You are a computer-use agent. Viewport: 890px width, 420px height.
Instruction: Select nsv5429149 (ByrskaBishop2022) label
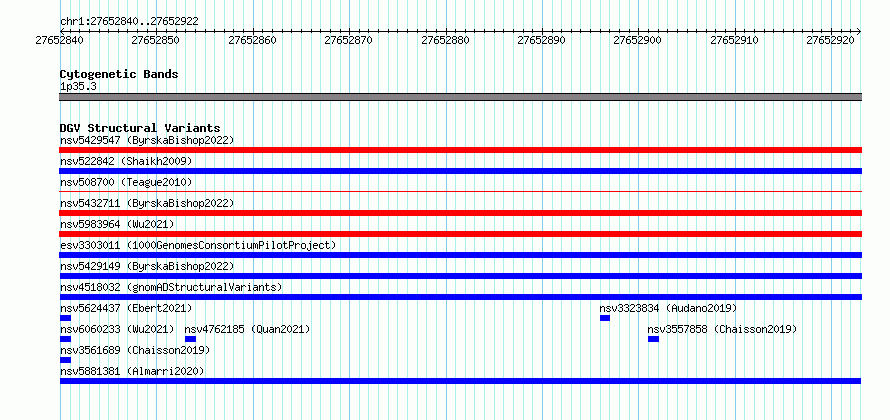[x=147, y=266]
